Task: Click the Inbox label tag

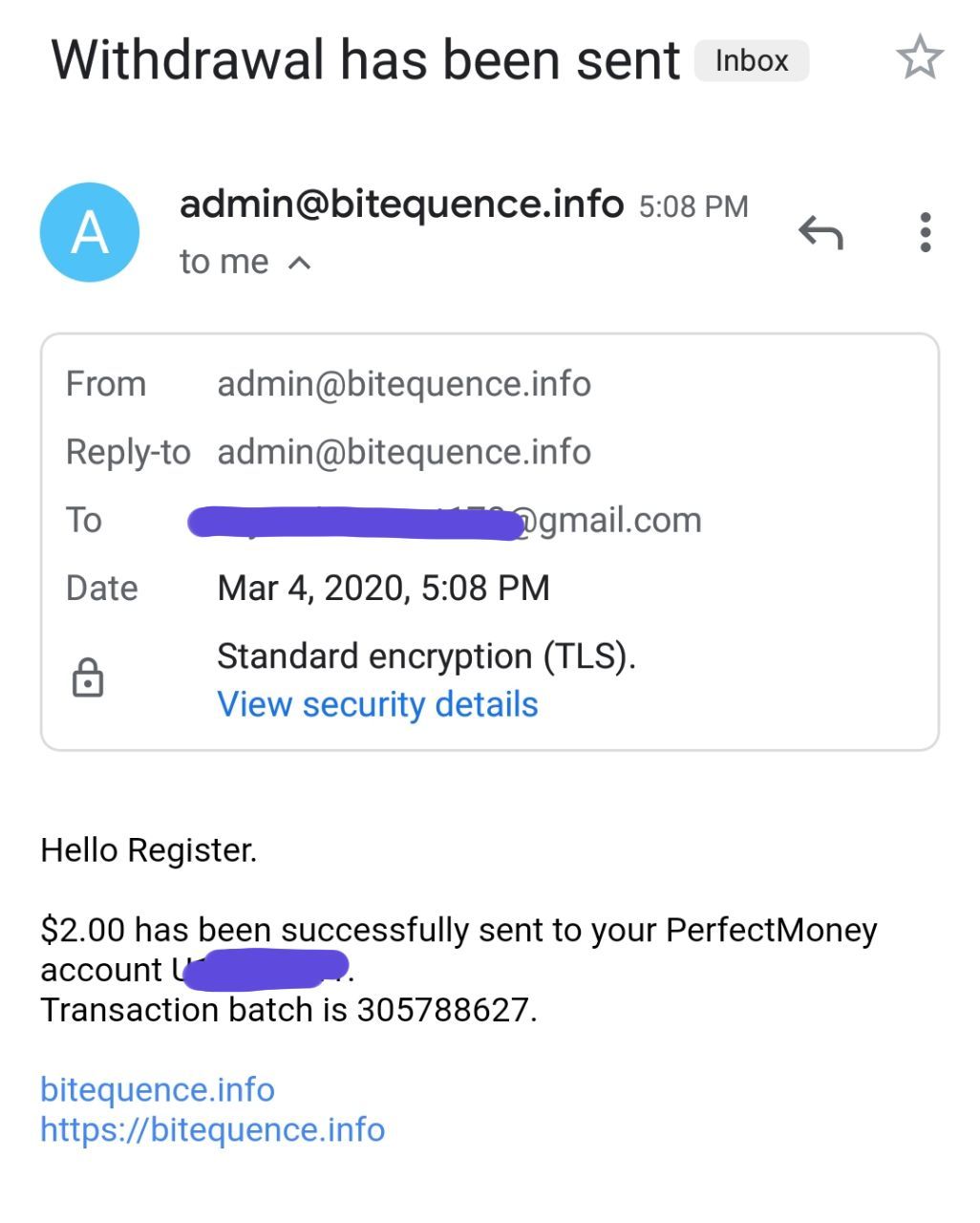Action: pyautogui.click(x=752, y=60)
